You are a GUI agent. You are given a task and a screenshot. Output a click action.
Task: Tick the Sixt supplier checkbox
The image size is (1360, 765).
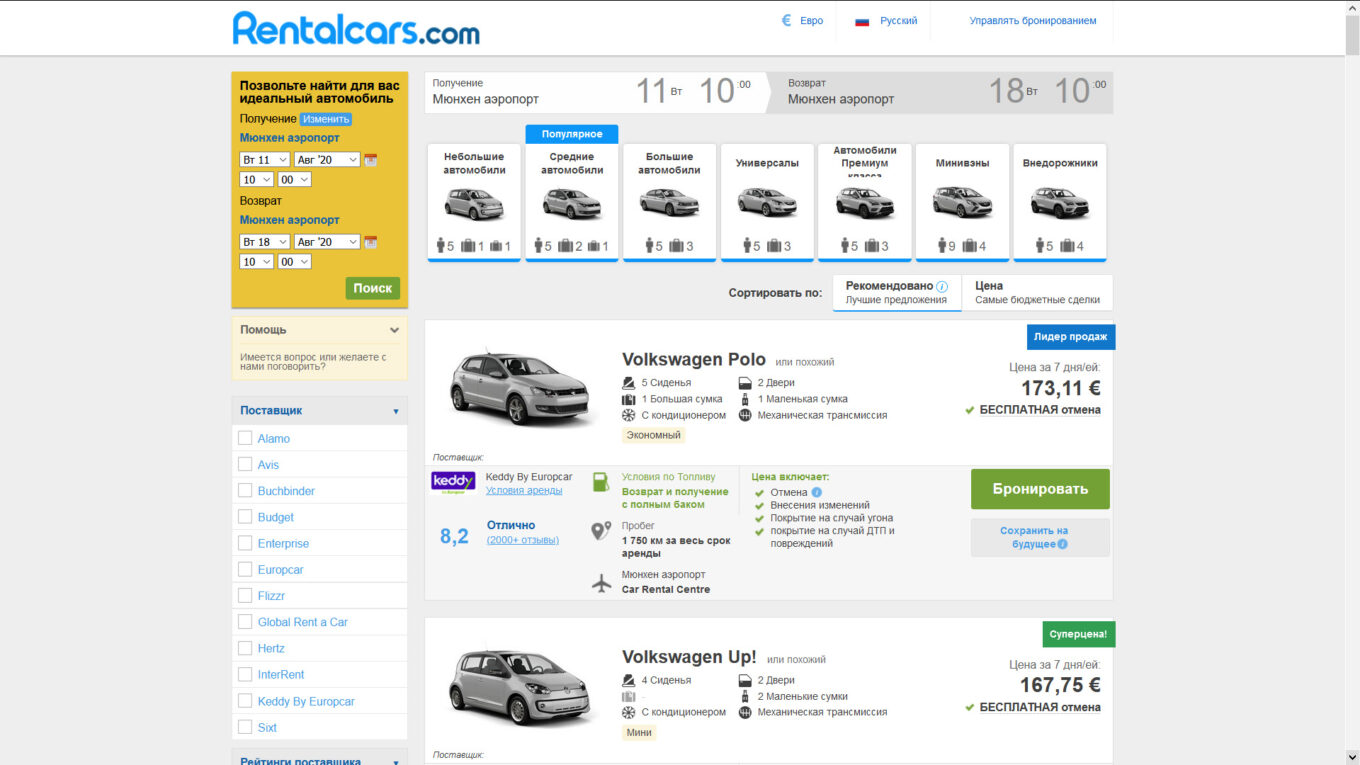pos(245,727)
